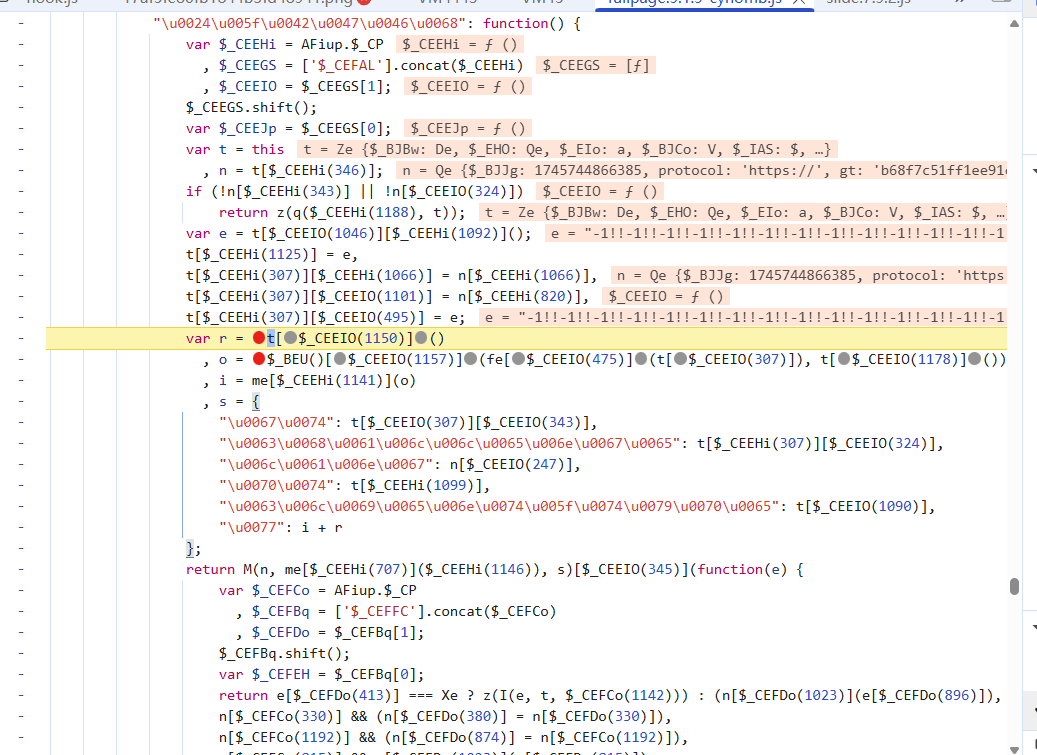Click the number 1188 in the return z(q( line

pos(392,212)
